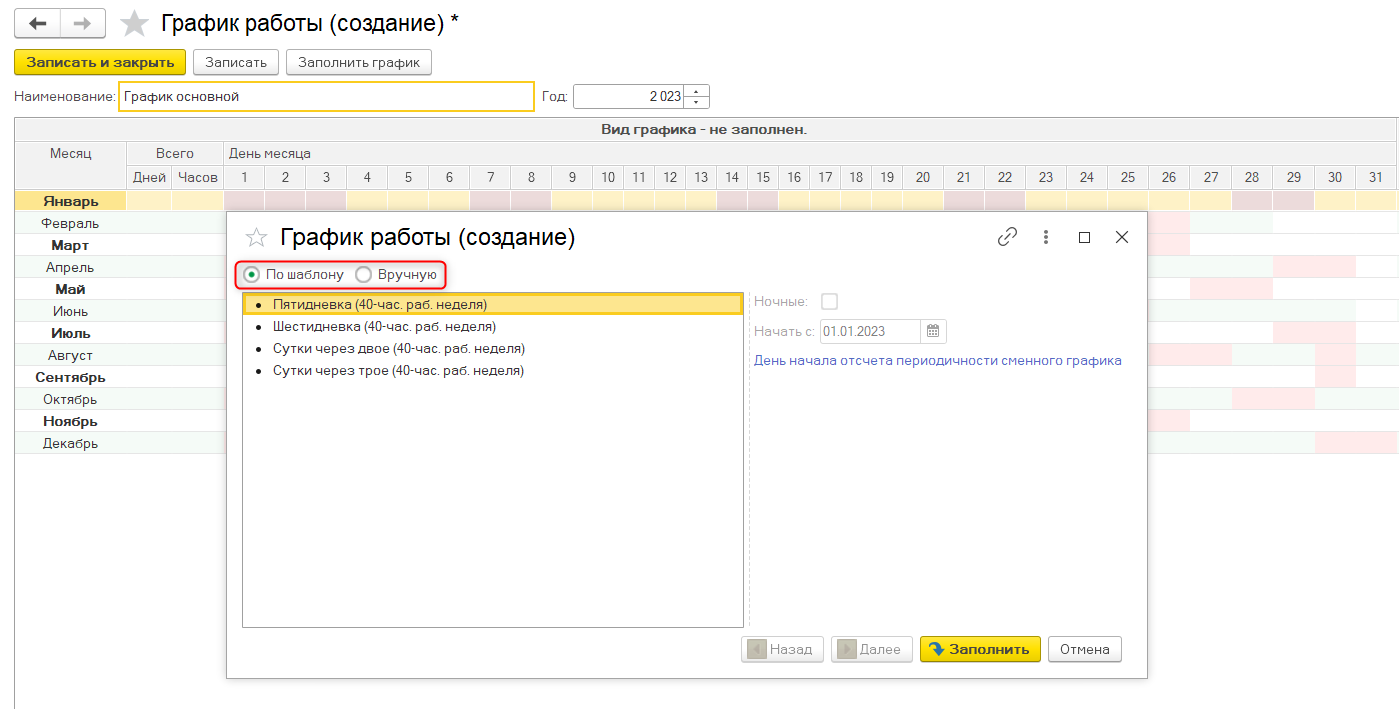Select the "По шаблону" radio option
Viewport: 1399px width, 709px height.
coord(252,274)
